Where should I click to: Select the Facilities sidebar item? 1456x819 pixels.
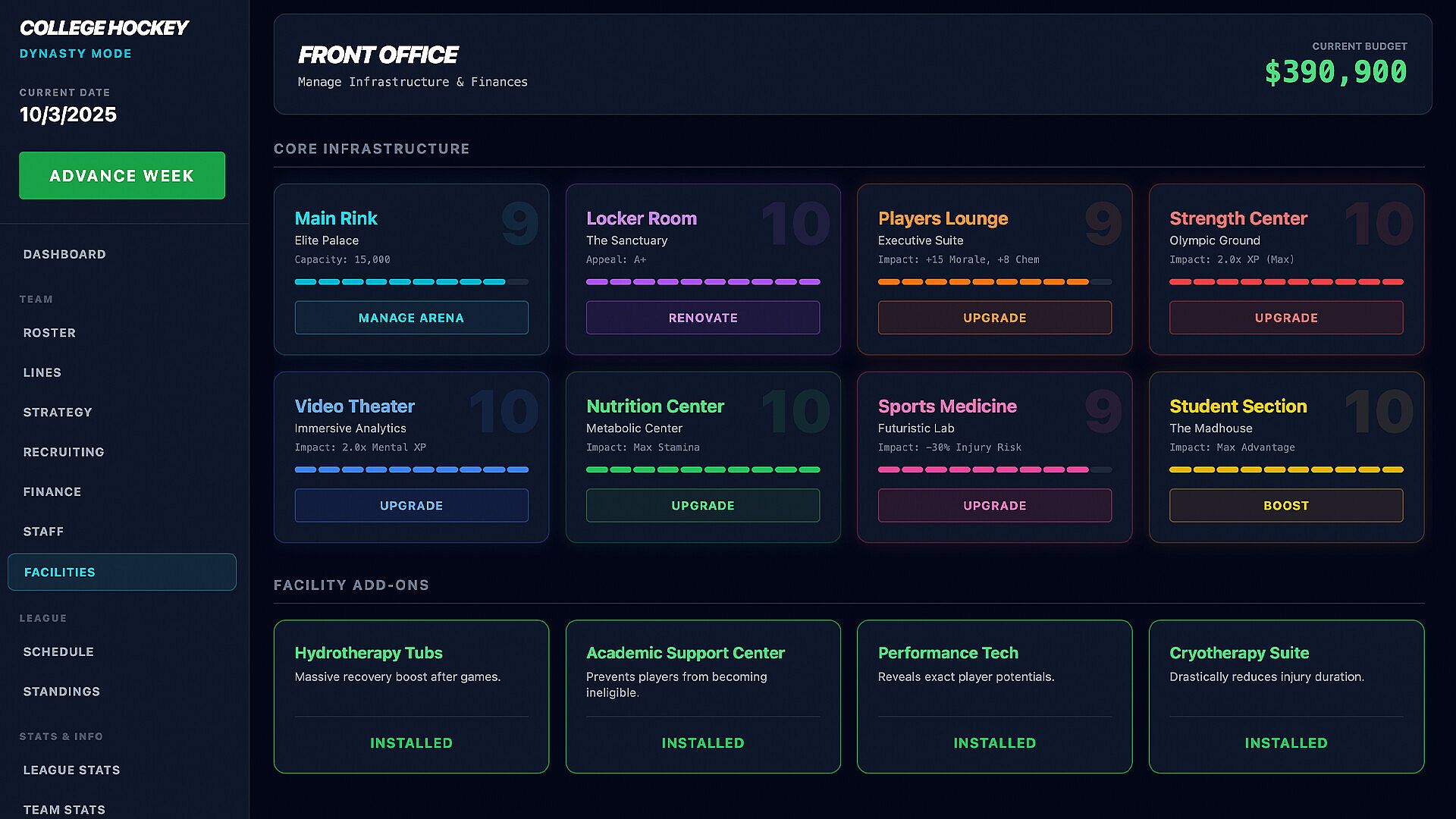(x=121, y=572)
